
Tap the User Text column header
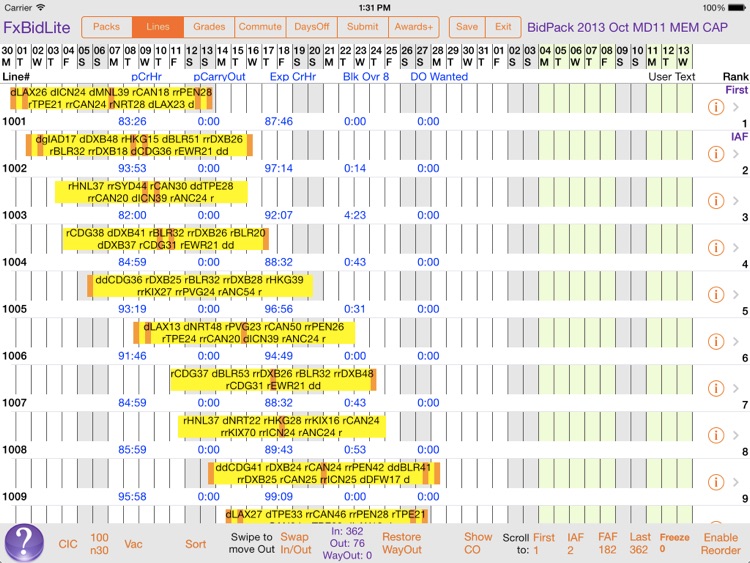pos(672,77)
